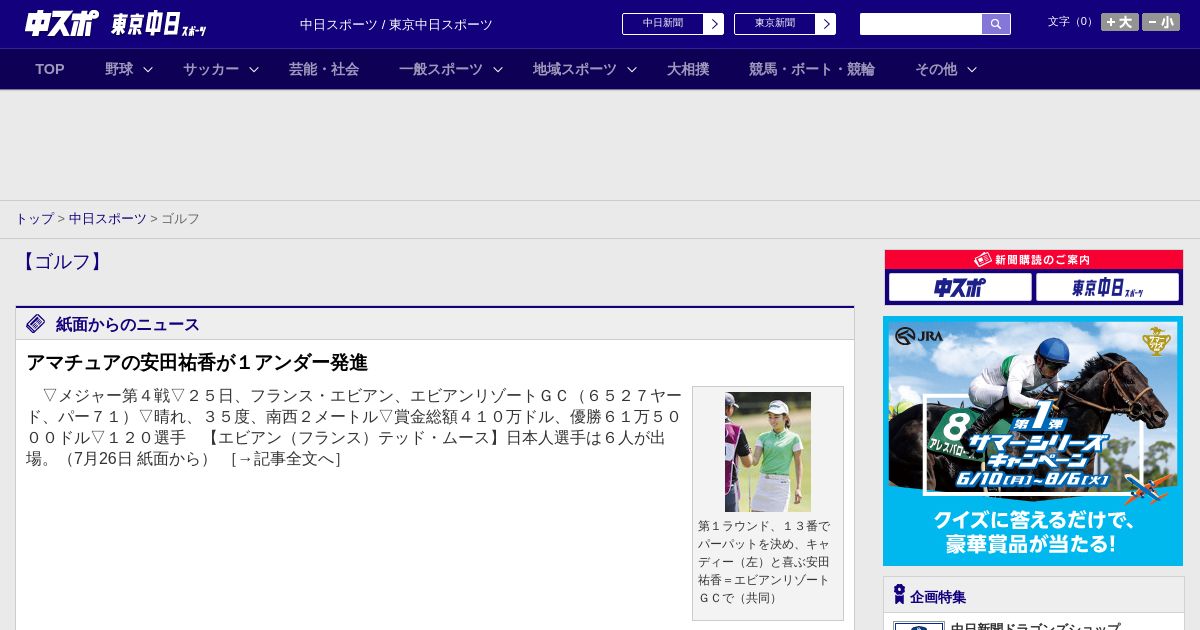Expand the 一般スポーツ dropdown chevron

click(498, 69)
